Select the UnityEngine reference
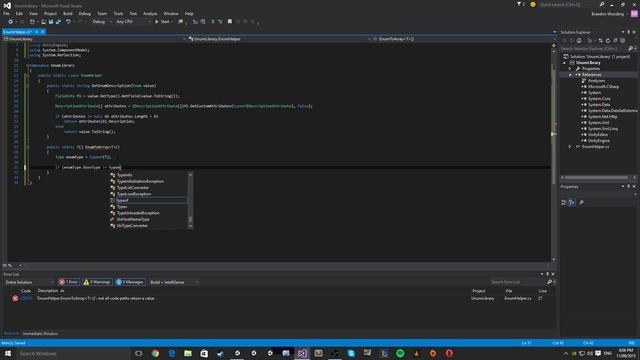 [598, 141]
